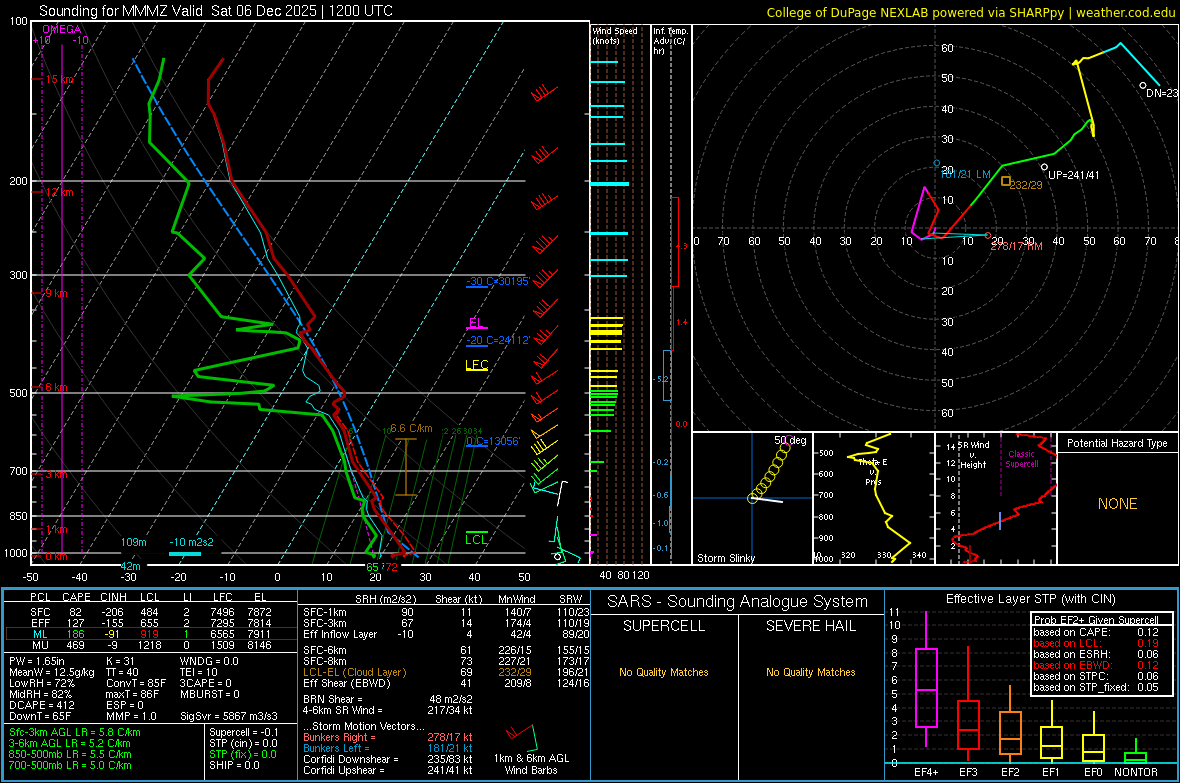Image resolution: width=1180 pixels, height=783 pixels.
Task: Select the '15 km' height marker
Action: (x=59, y=79)
